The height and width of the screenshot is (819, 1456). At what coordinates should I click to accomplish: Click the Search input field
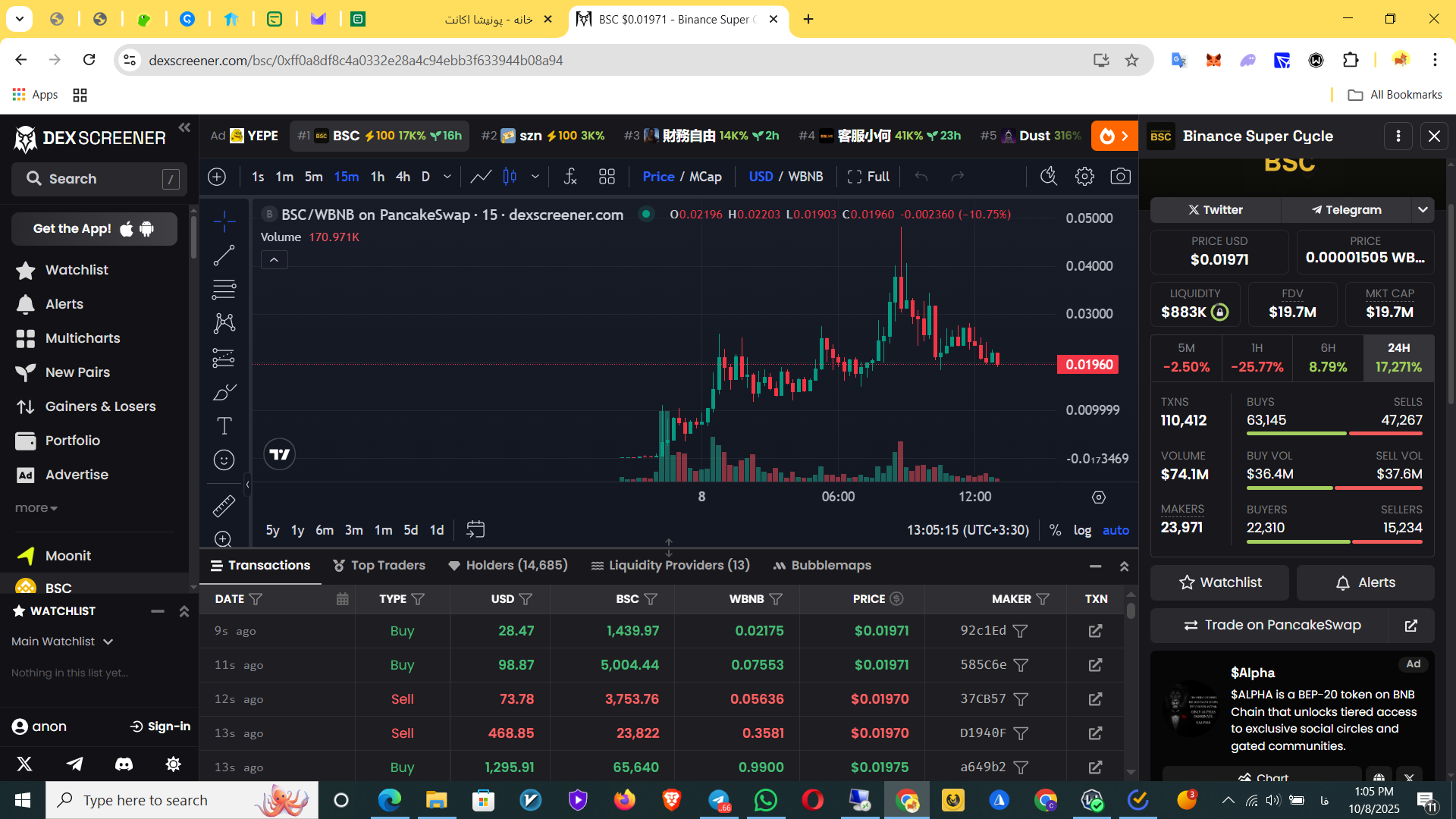(x=99, y=179)
